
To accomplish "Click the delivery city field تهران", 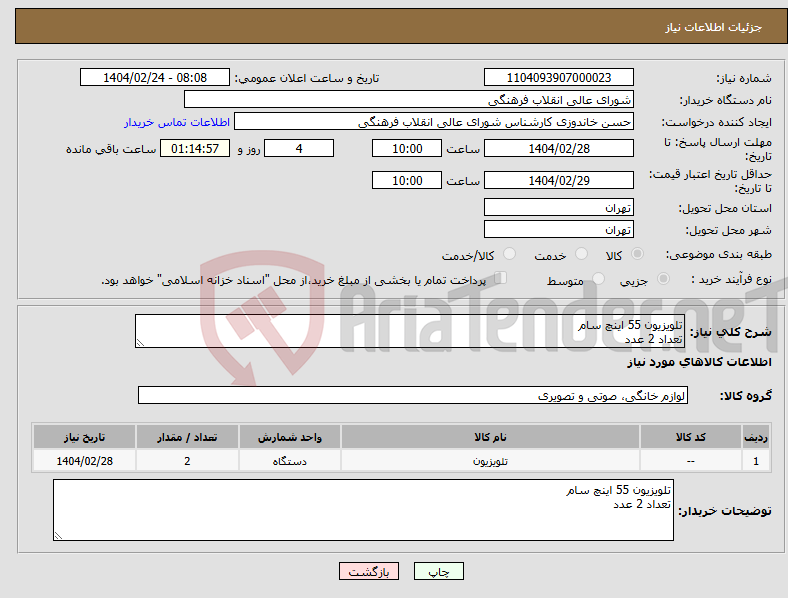I will click(558, 230).
